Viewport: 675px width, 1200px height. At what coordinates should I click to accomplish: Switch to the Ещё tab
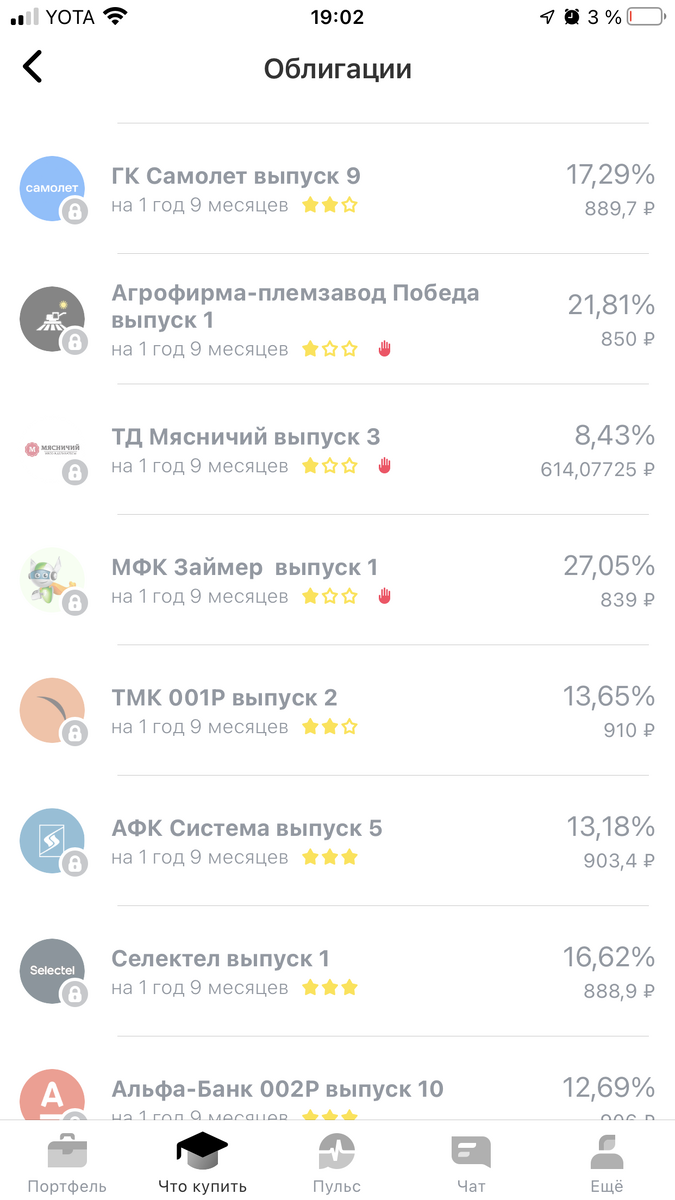click(x=606, y=1150)
